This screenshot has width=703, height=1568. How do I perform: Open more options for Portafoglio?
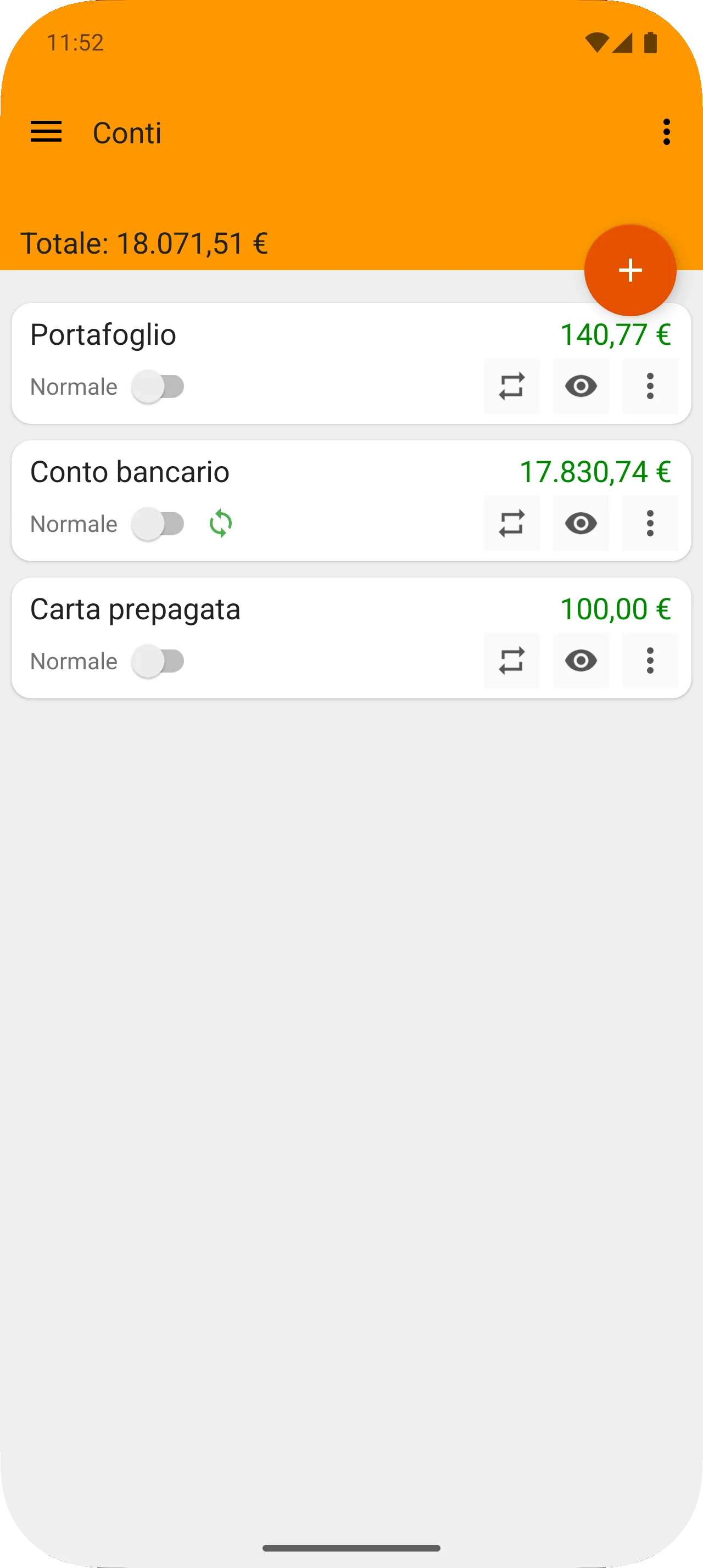coord(650,386)
